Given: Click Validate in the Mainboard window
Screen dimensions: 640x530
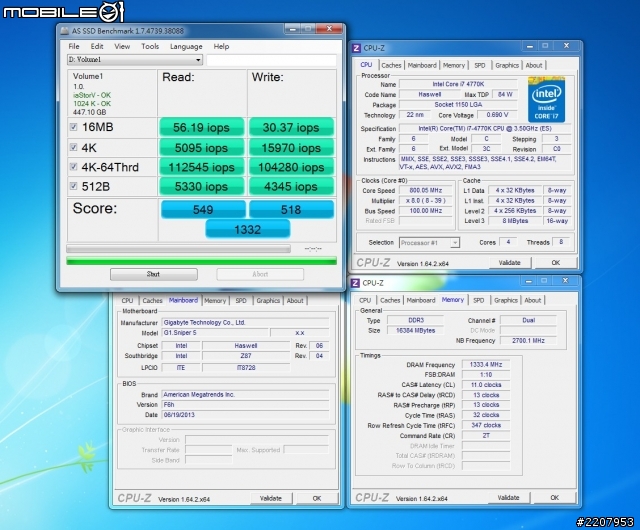Looking at the screenshot, I should coord(271,498).
